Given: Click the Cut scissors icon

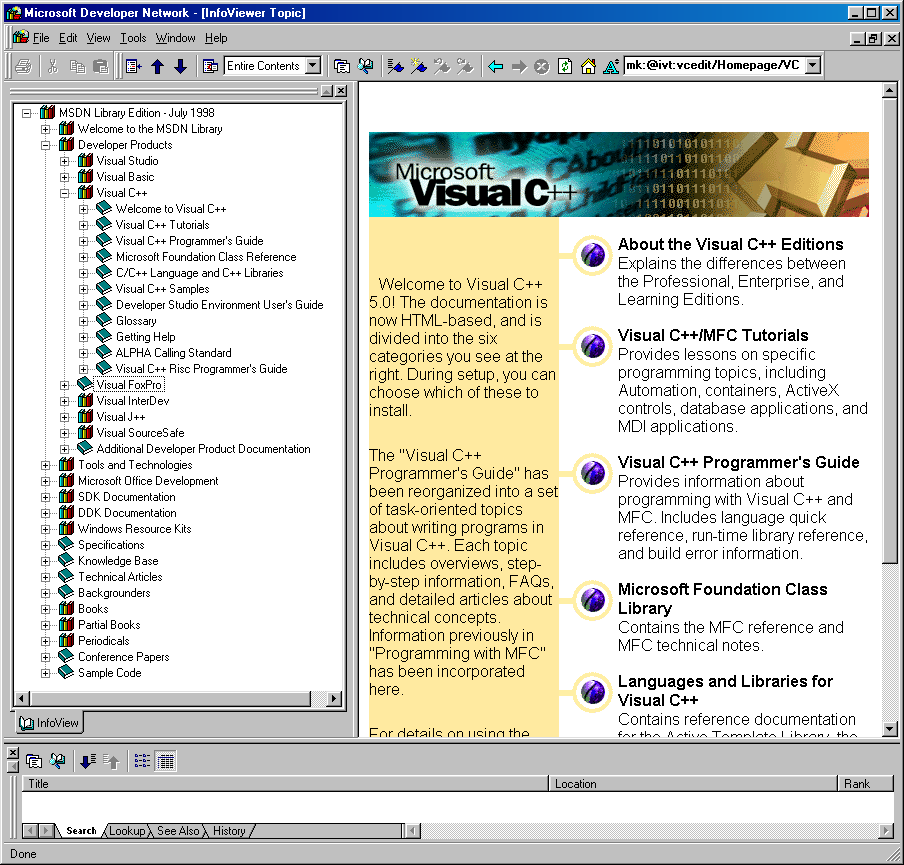Looking at the screenshot, I should (52, 66).
